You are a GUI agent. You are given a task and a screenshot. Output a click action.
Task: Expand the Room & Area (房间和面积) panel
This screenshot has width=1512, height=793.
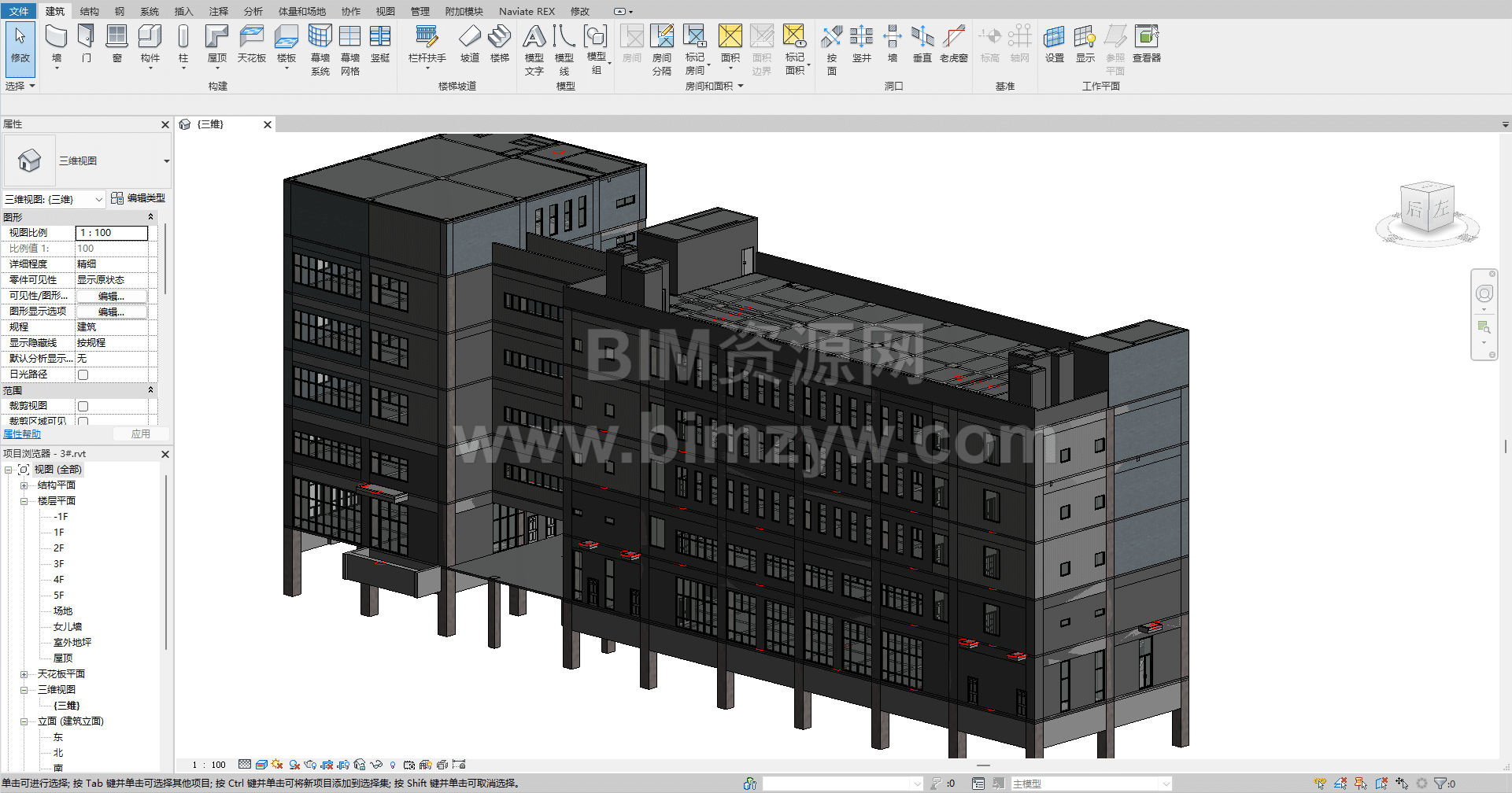coord(714,86)
